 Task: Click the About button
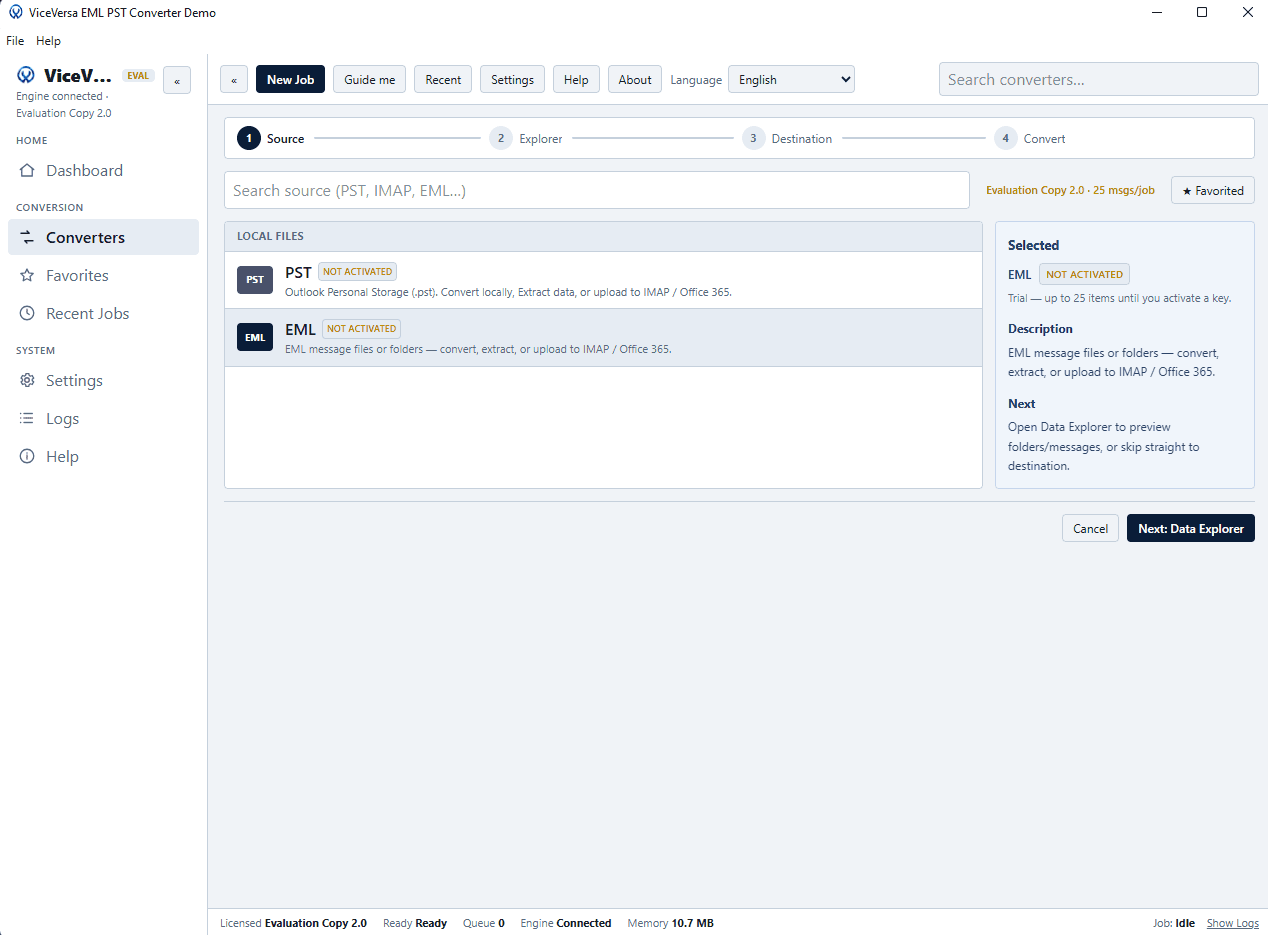(x=635, y=80)
